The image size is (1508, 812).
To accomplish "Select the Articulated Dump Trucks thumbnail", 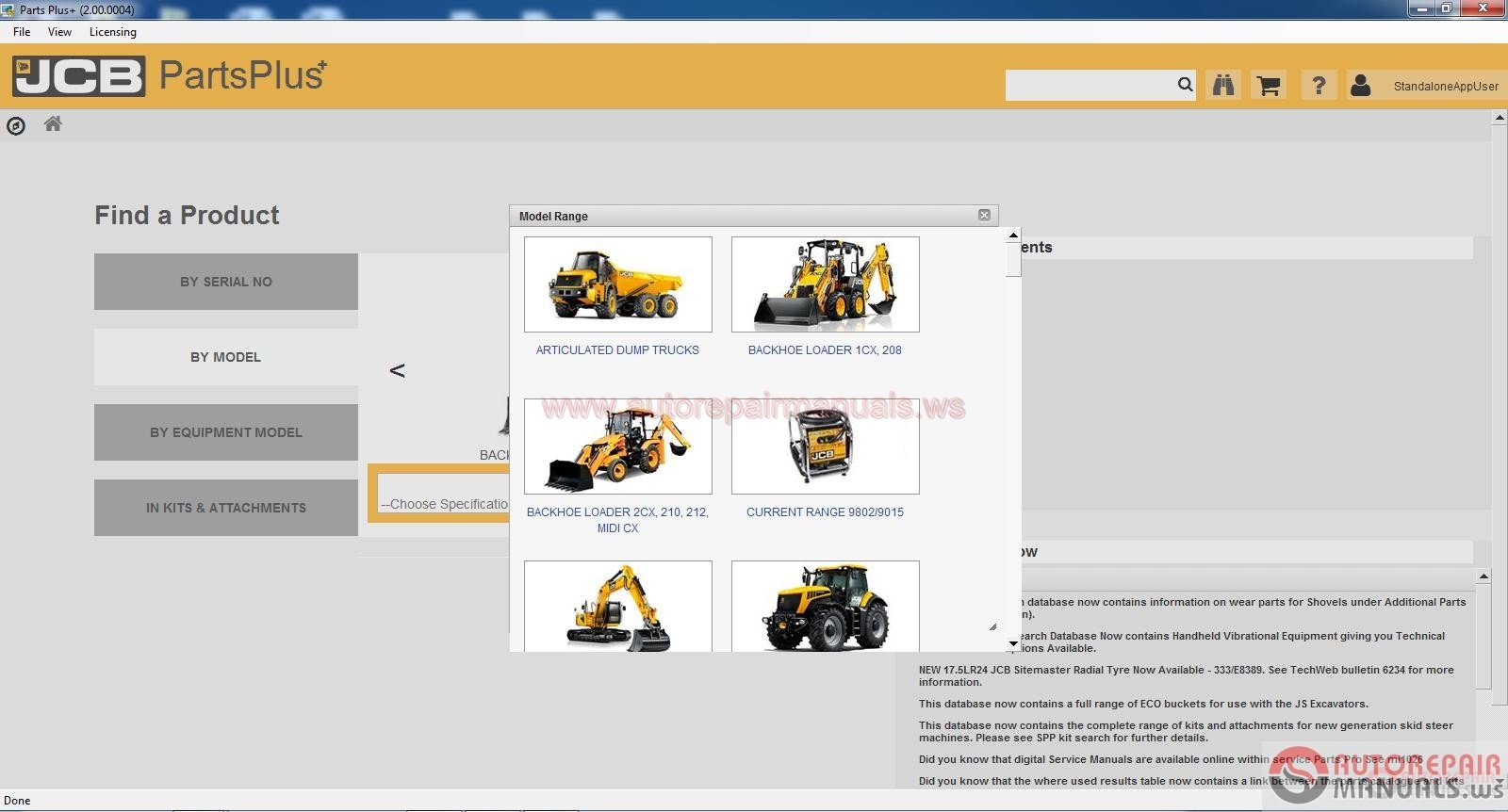I will click(618, 284).
